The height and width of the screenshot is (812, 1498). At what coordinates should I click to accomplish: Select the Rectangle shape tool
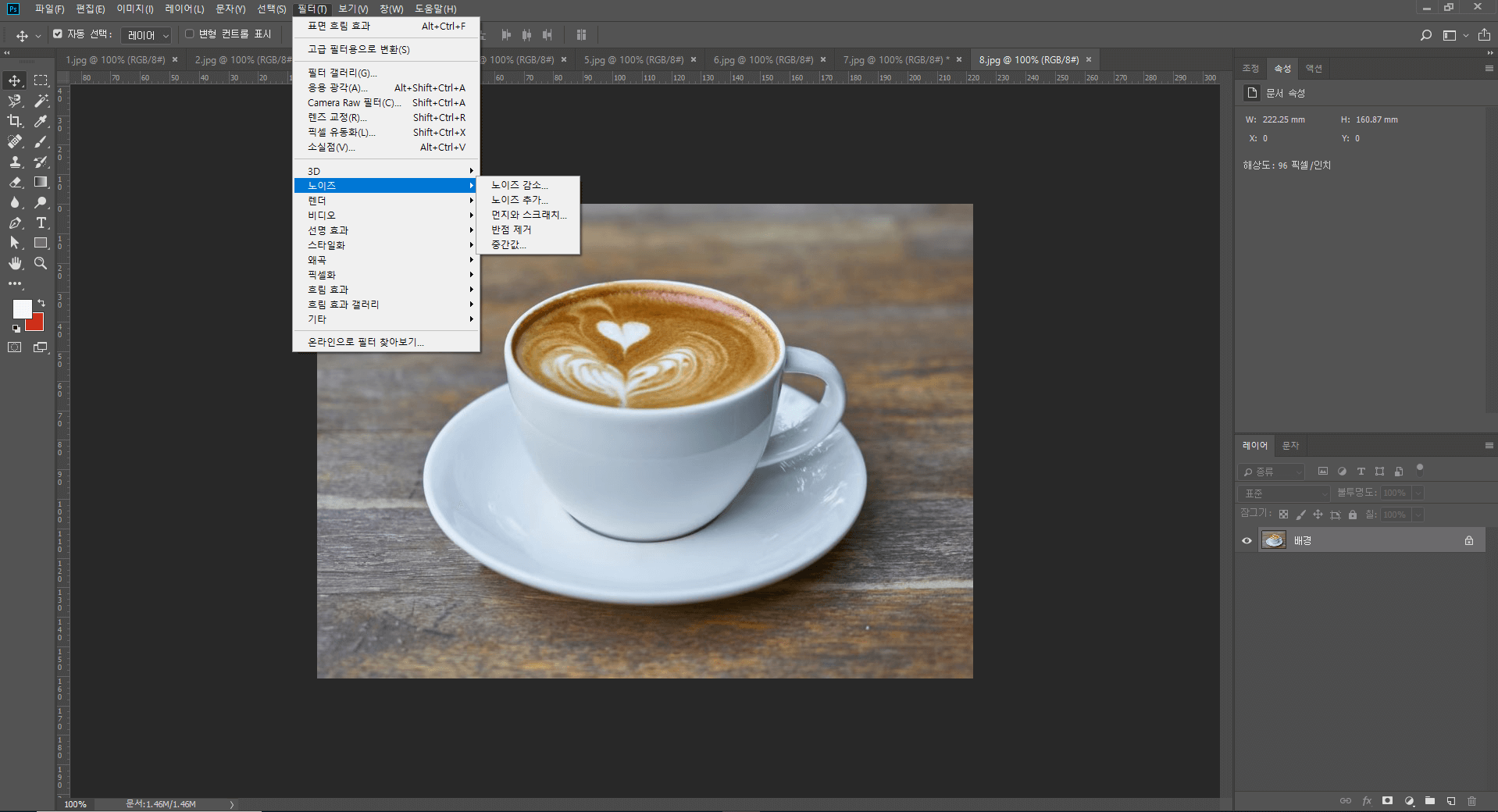(41, 243)
